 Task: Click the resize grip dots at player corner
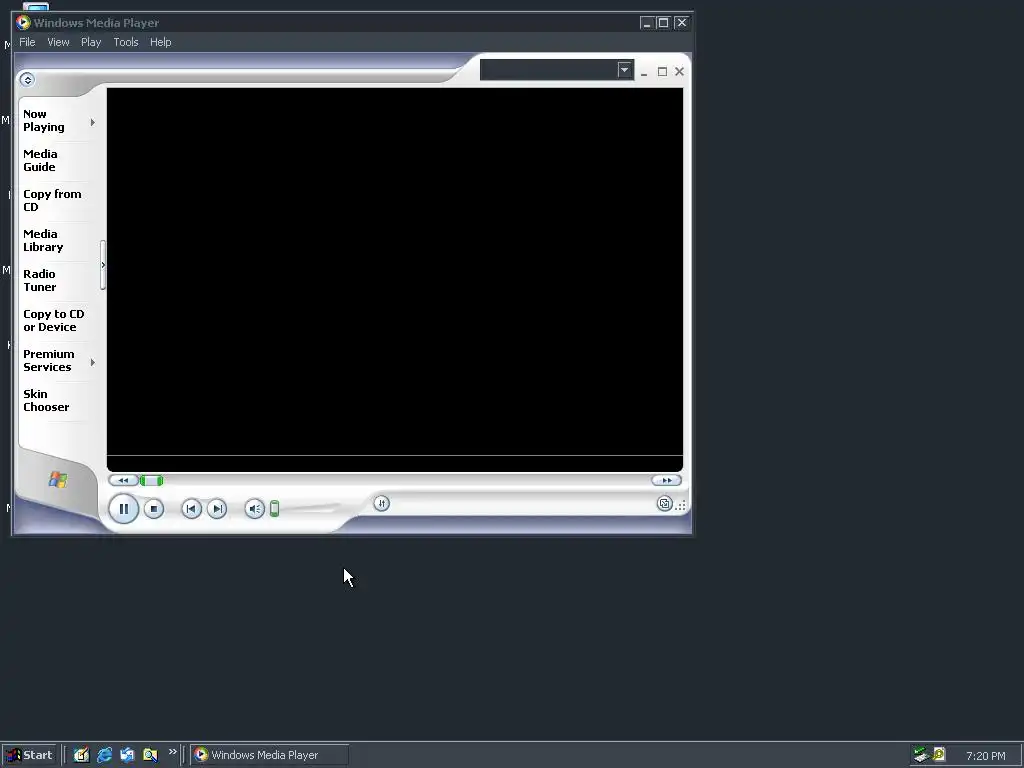tap(680, 505)
